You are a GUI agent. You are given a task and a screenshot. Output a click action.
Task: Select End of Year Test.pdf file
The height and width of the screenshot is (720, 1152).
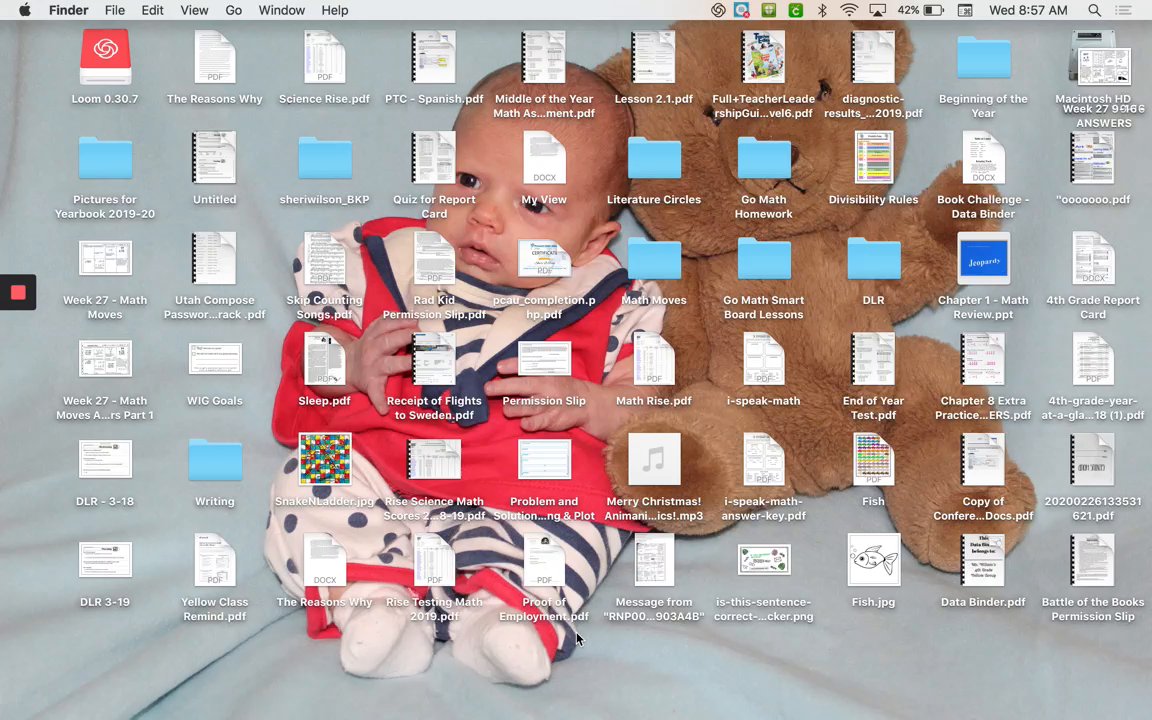873,359
